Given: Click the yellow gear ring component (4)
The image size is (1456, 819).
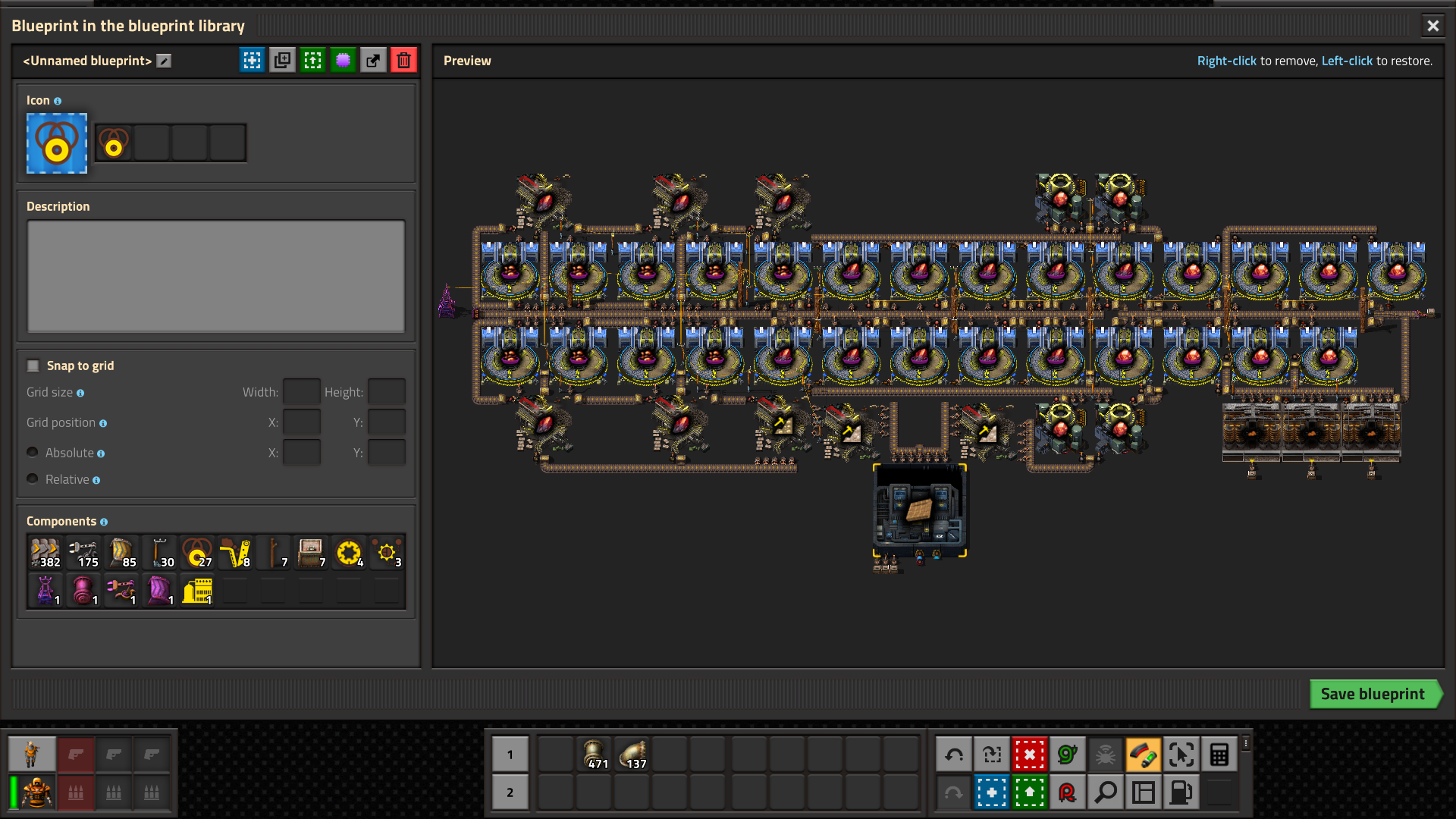Looking at the screenshot, I should click(x=349, y=553).
